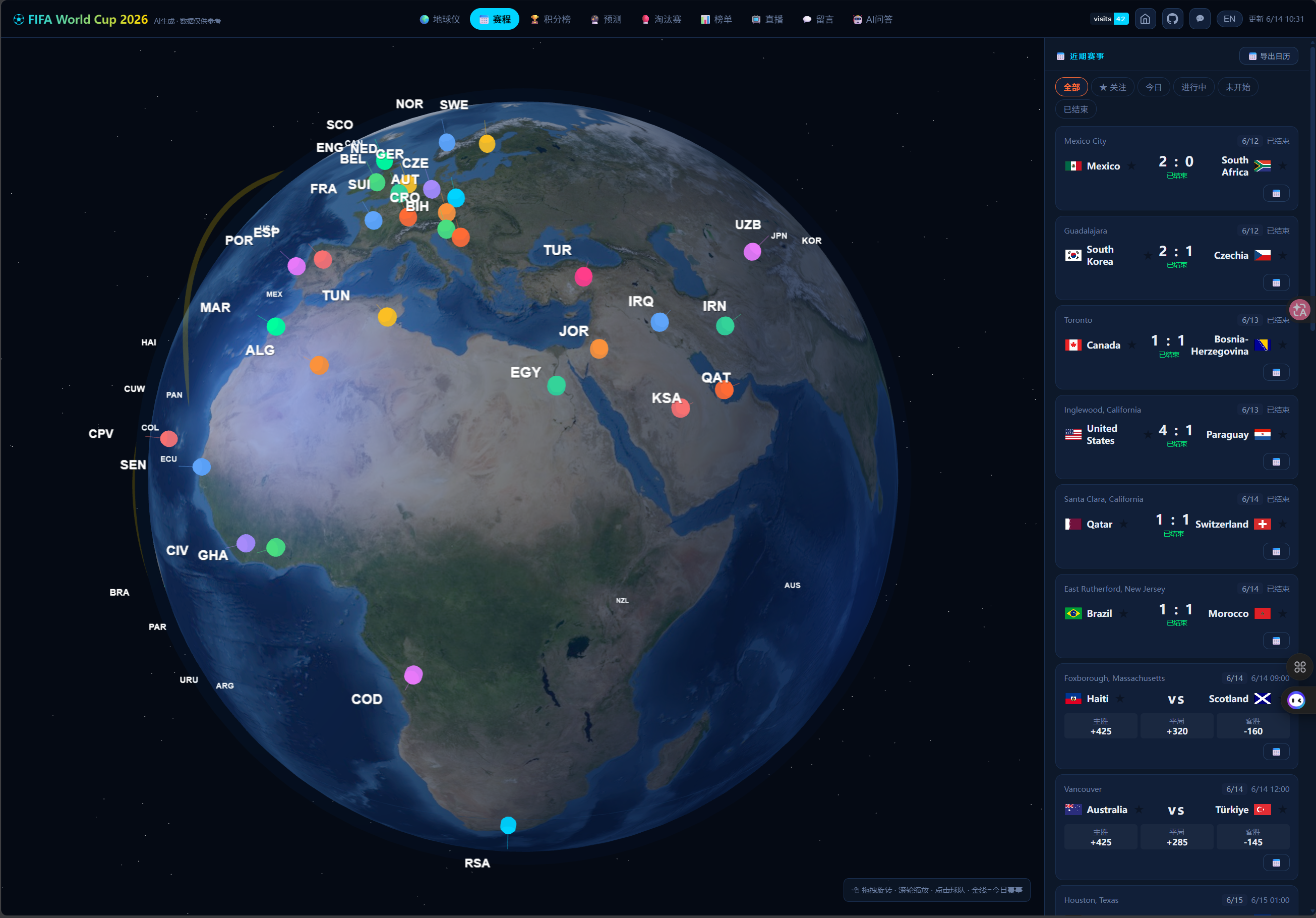Add Brazil vs Morocco to calendar

(1276, 641)
